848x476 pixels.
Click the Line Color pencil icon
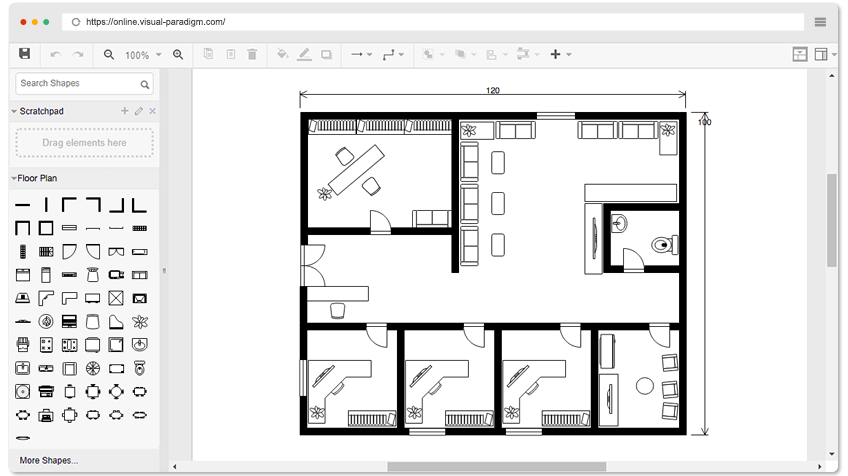point(304,54)
